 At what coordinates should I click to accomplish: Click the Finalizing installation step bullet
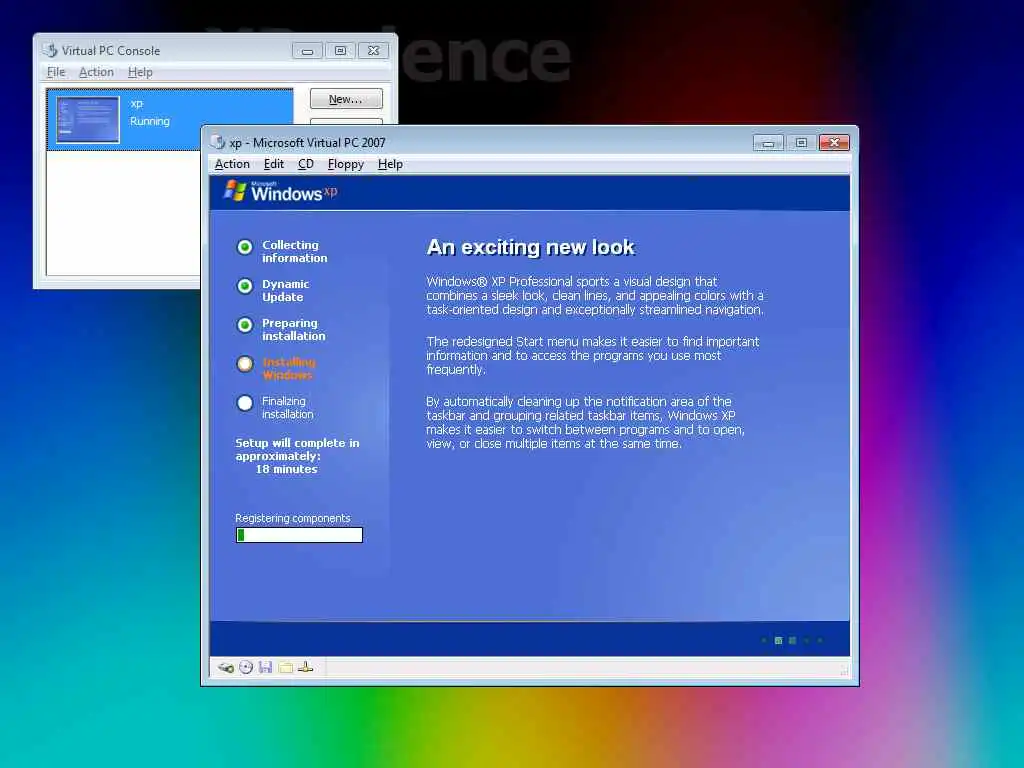pyautogui.click(x=245, y=403)
